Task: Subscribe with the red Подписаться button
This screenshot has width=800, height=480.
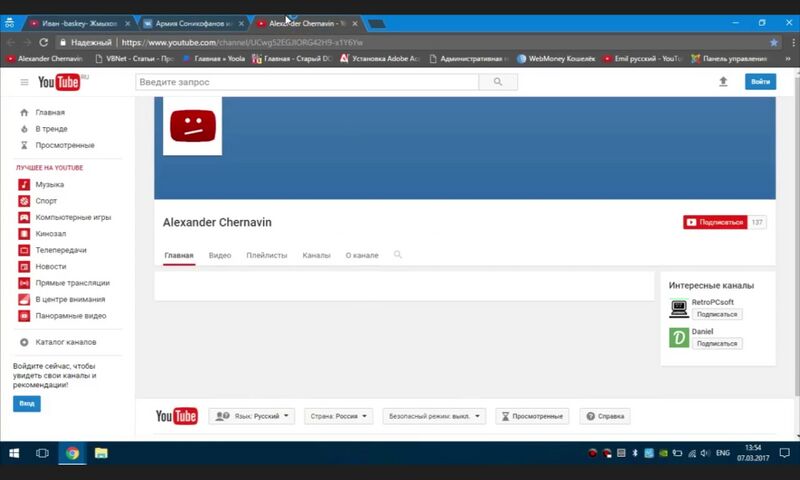Action: pyautogui.click(x=715, y=222)
